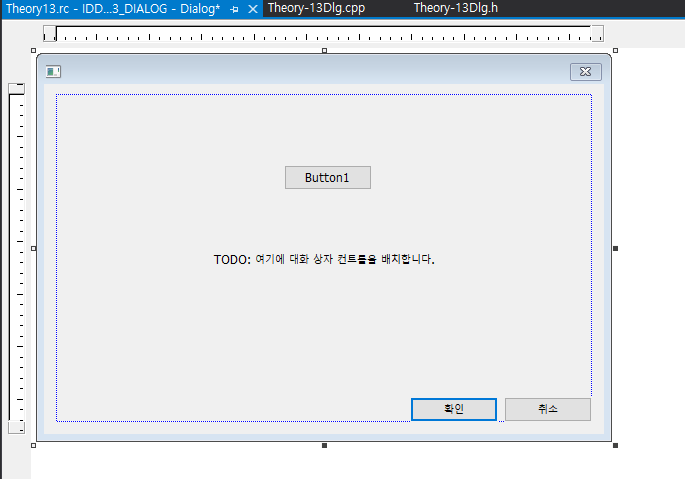Screen dimensions: 685x479
Task: Click the dialog preview close X button
Action: pyautogui.click(x=586, y=72)
